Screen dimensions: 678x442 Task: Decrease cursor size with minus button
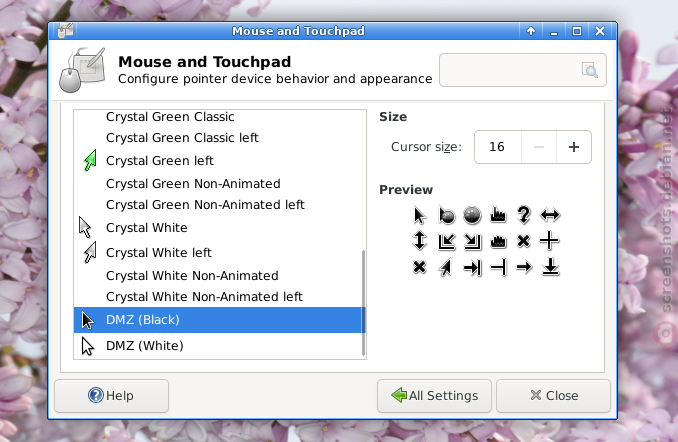(539, 147)
